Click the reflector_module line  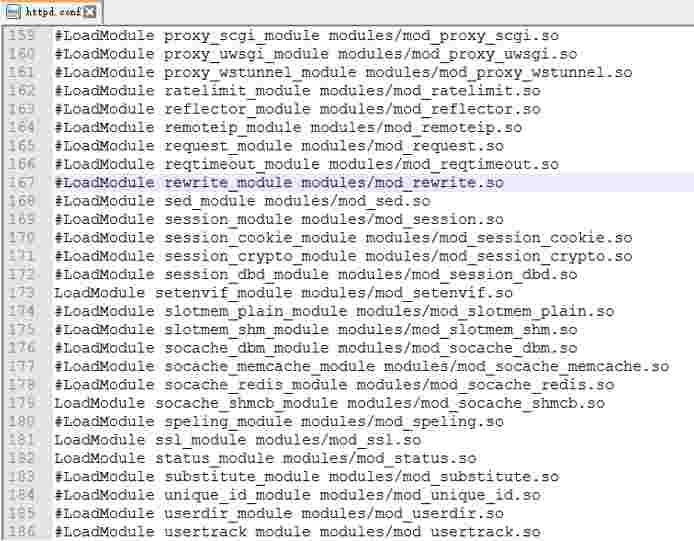click(x=297, y=109)
